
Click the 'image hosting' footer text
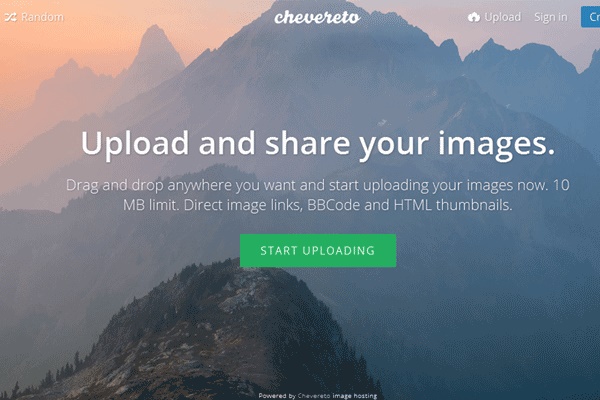point(355,396)
